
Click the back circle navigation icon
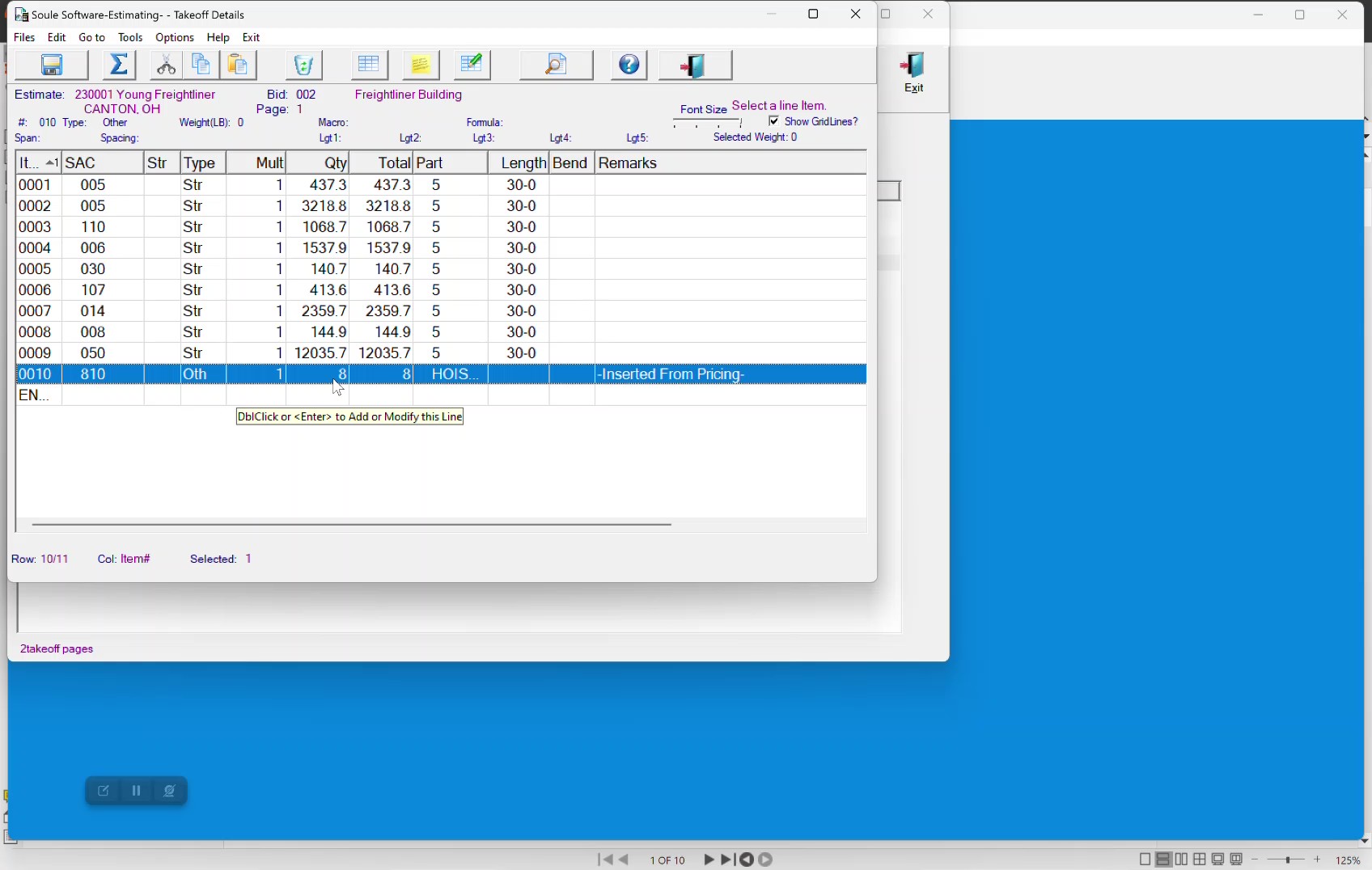[747, 859]
